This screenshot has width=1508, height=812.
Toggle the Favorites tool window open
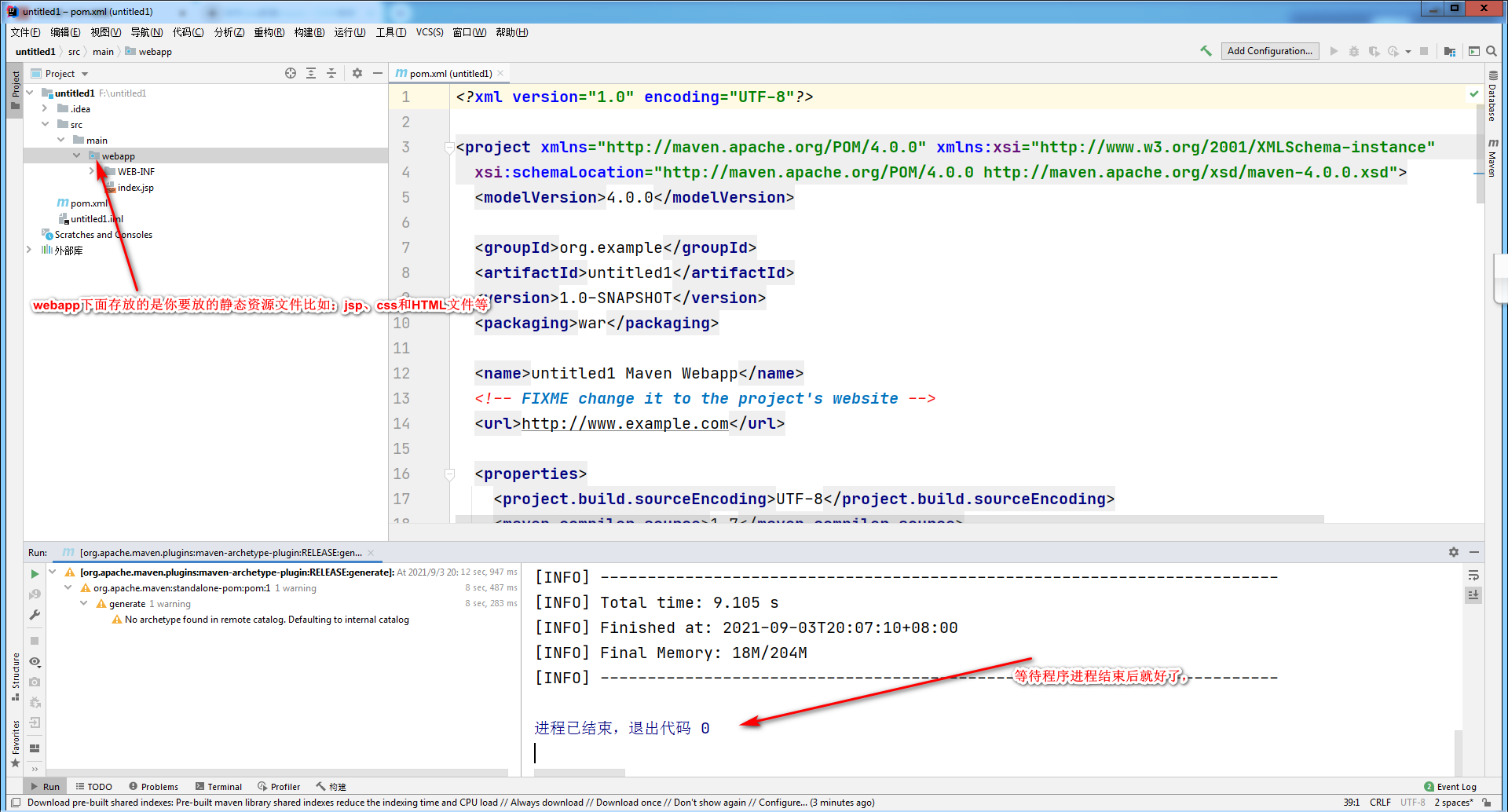(16, 750)
